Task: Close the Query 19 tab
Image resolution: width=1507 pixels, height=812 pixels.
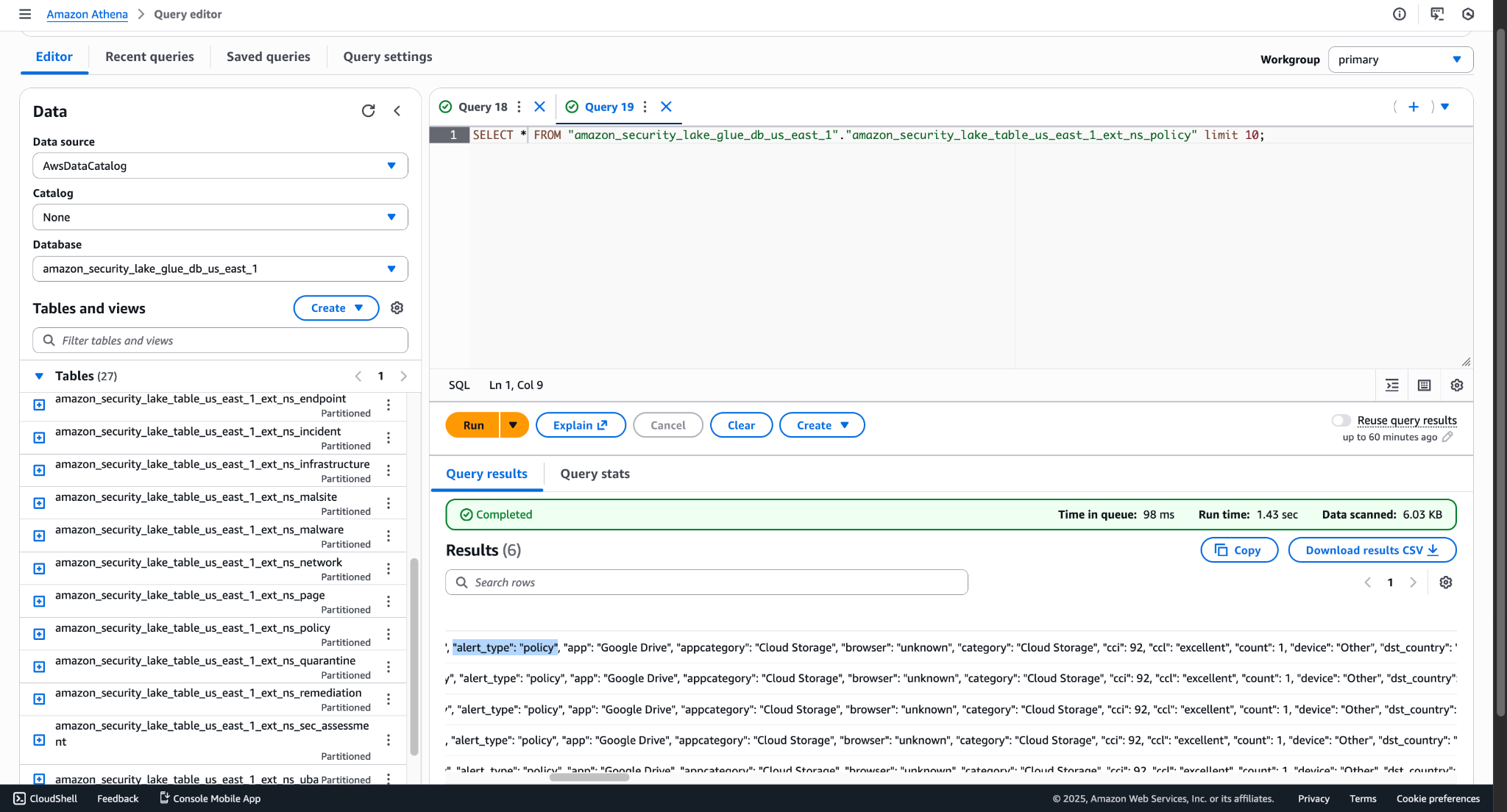Action: [667, 107]
